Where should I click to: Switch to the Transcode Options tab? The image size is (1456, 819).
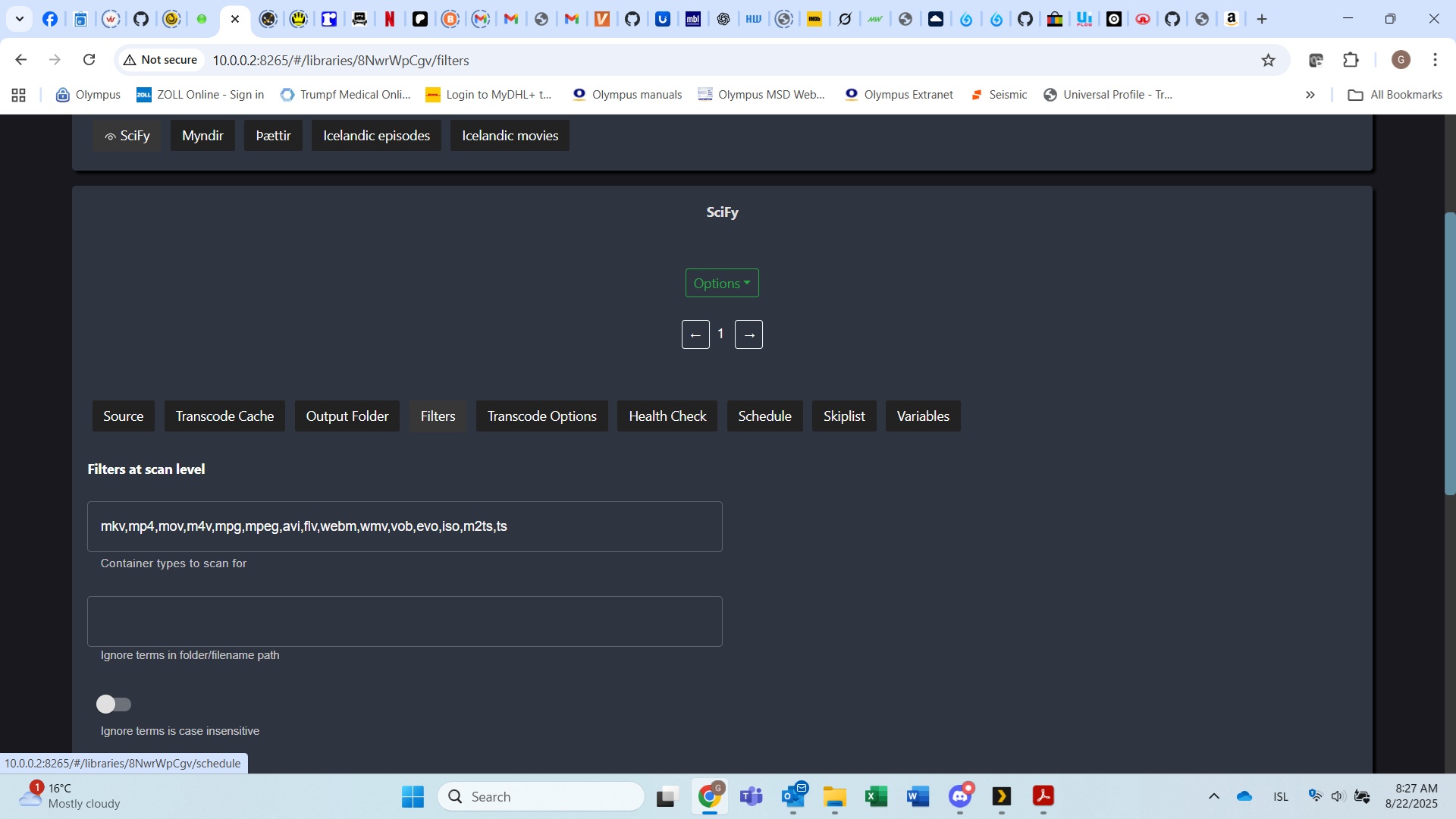[541, 416]
